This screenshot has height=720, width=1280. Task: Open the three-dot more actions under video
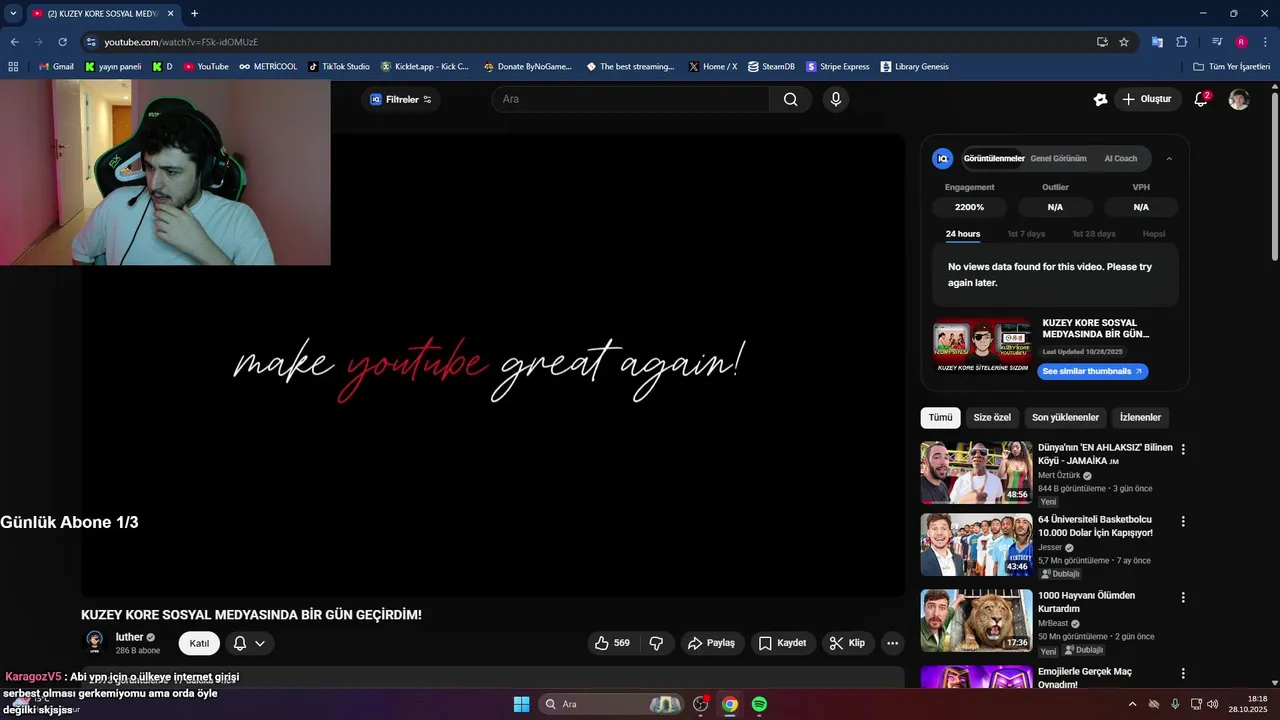[x=892, y=643]
